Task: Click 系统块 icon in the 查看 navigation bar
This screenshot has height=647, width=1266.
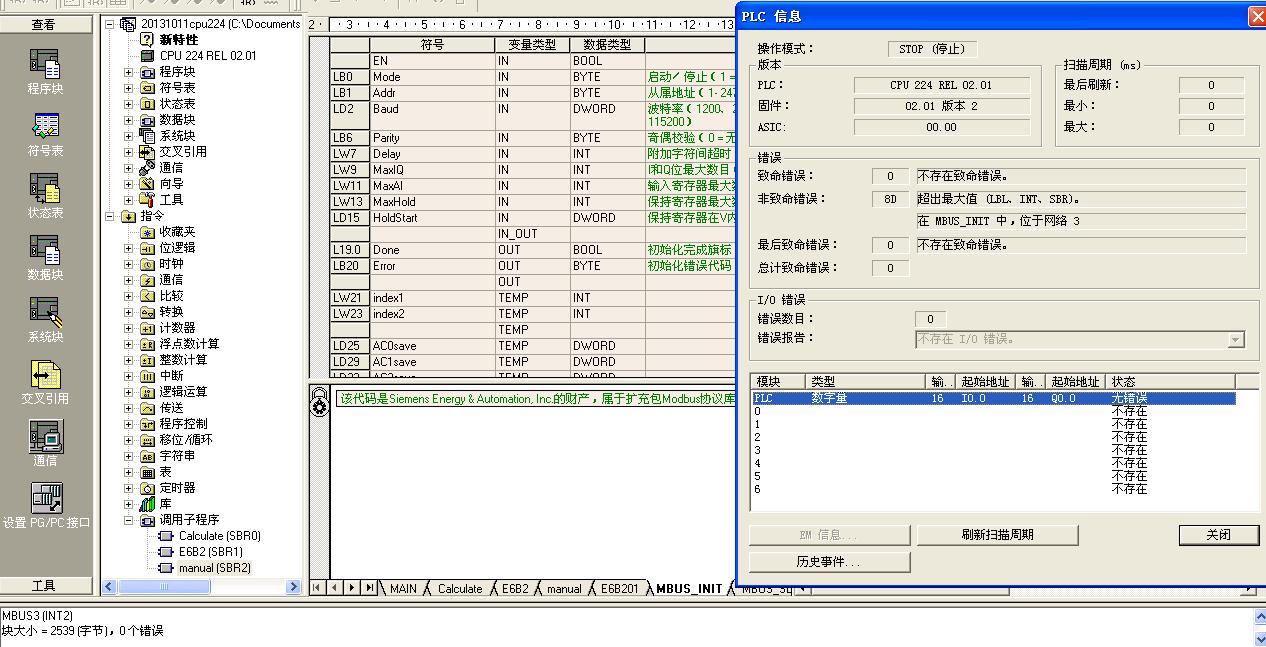Action: coord(45,312)
